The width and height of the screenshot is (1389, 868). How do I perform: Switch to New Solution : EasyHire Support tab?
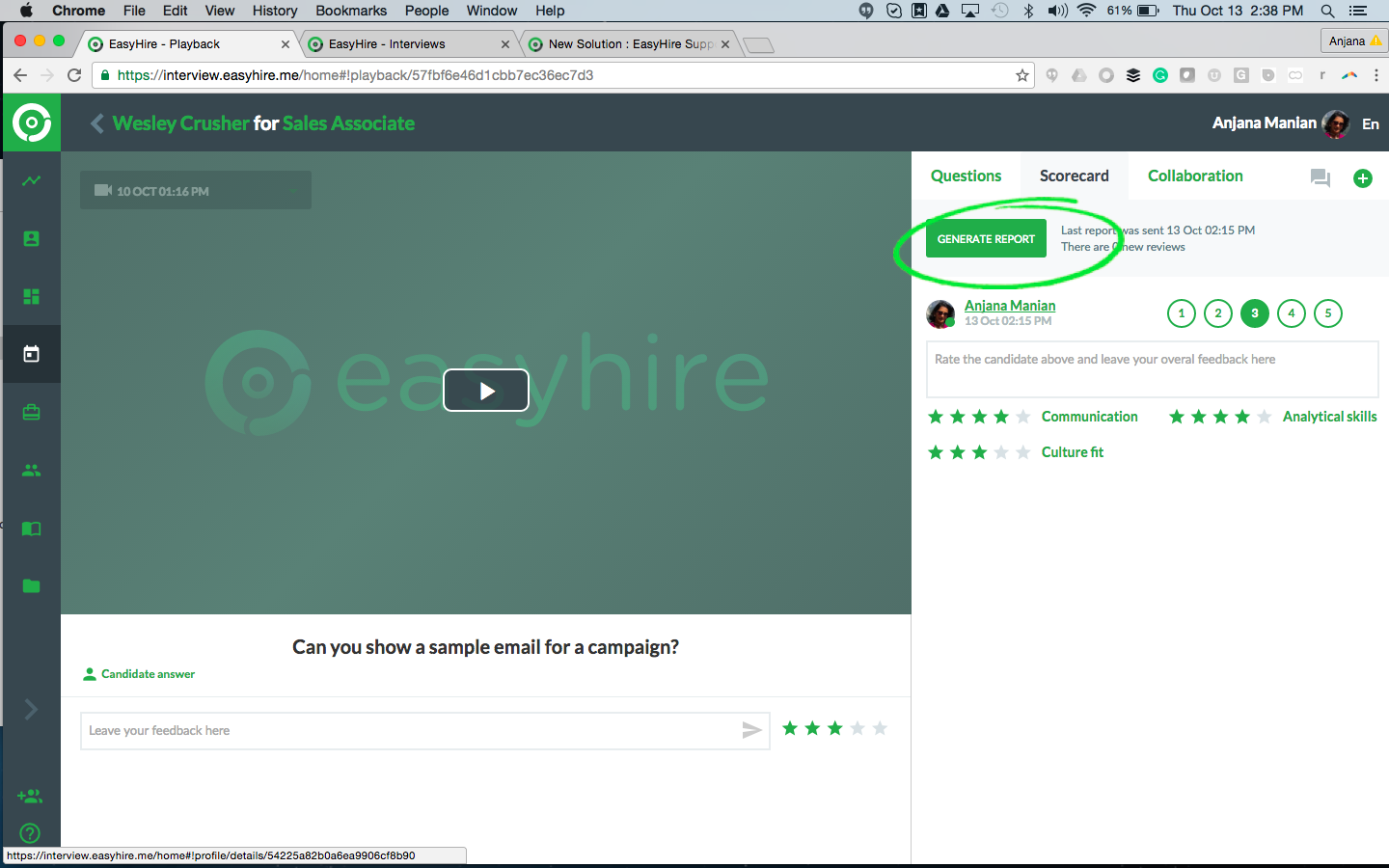pyautogui.click(x=629, y=44)
